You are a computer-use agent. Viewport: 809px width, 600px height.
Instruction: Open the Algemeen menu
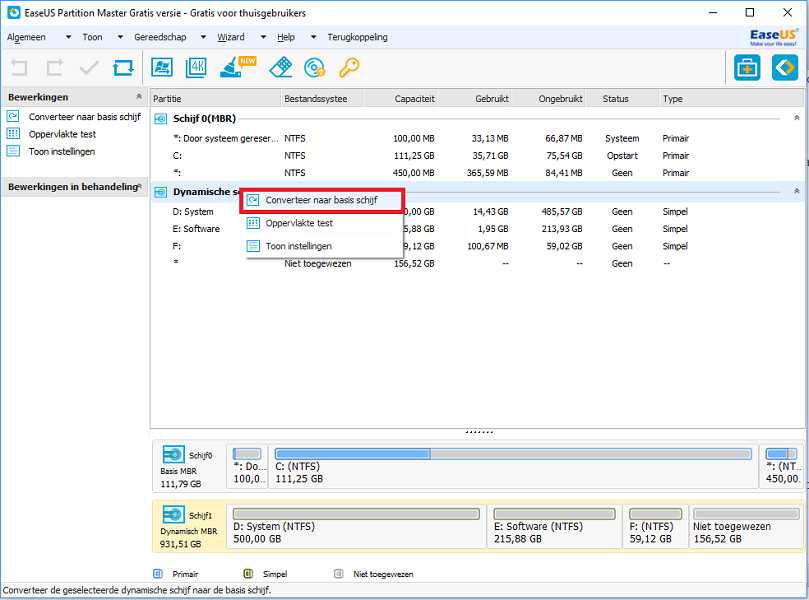point(26,37)
